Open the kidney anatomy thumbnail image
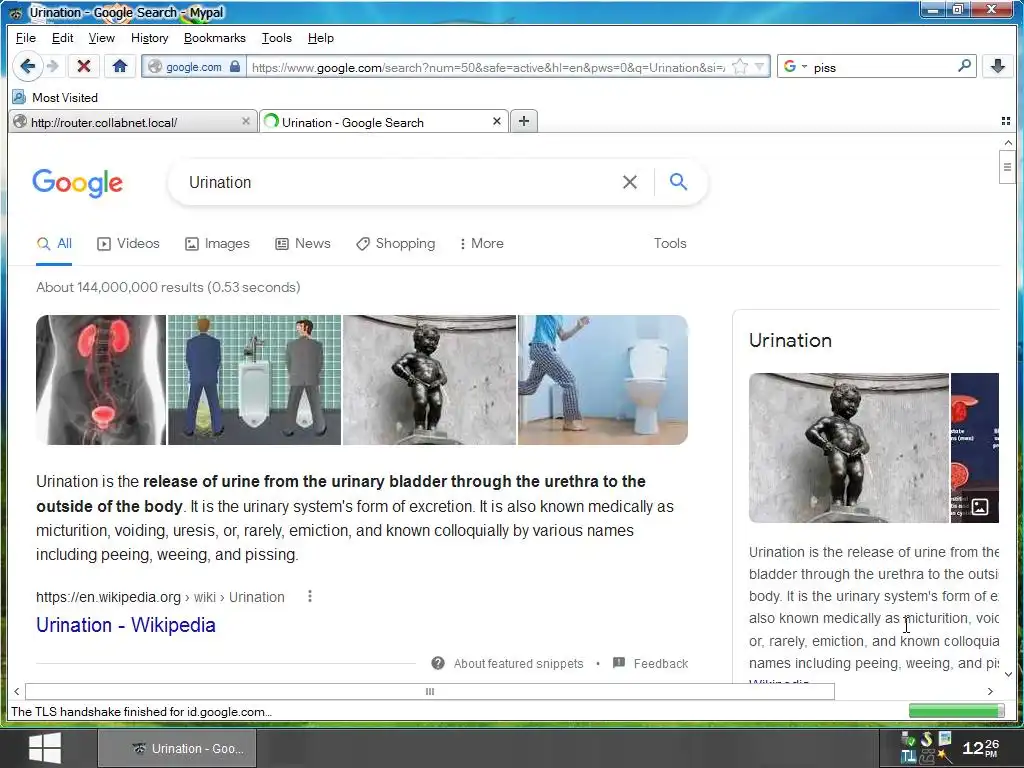Viewport: 1024px width, 768px height. 101,380
